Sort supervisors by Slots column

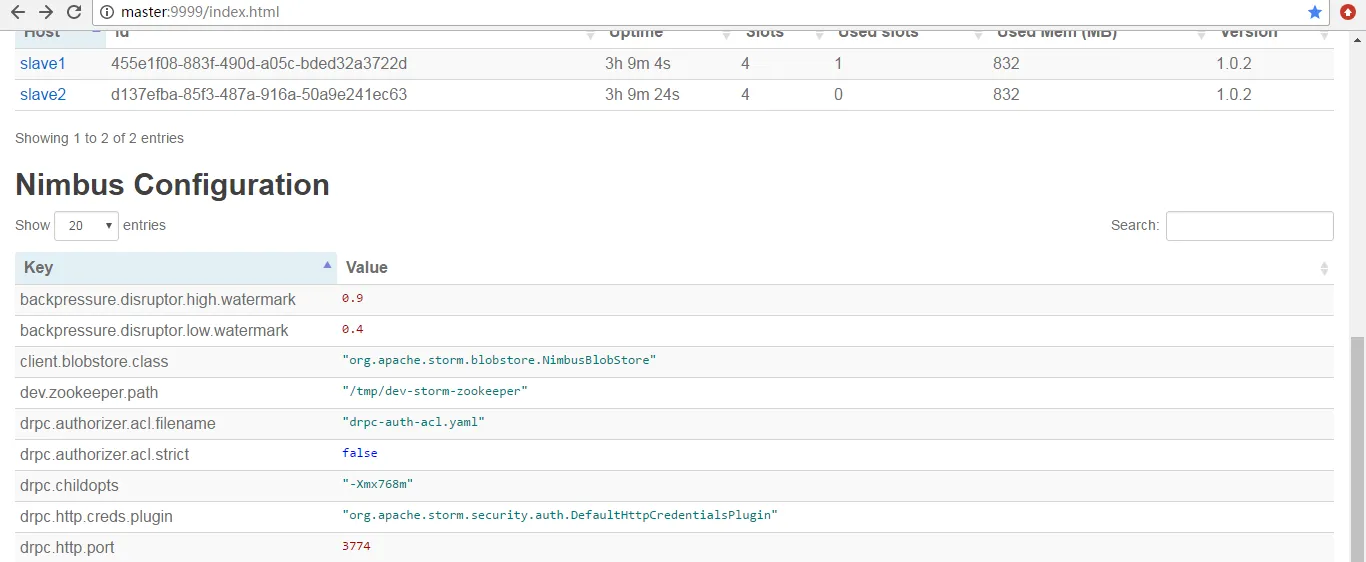[783, 37]
